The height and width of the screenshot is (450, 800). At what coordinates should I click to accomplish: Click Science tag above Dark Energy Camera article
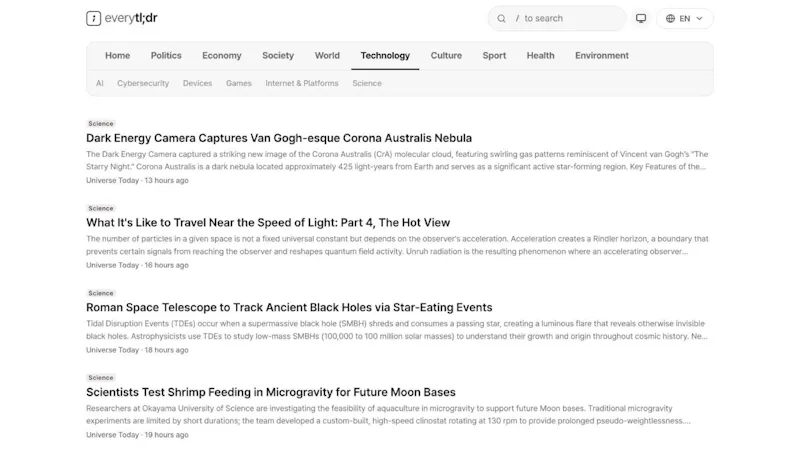pos(101,123)
